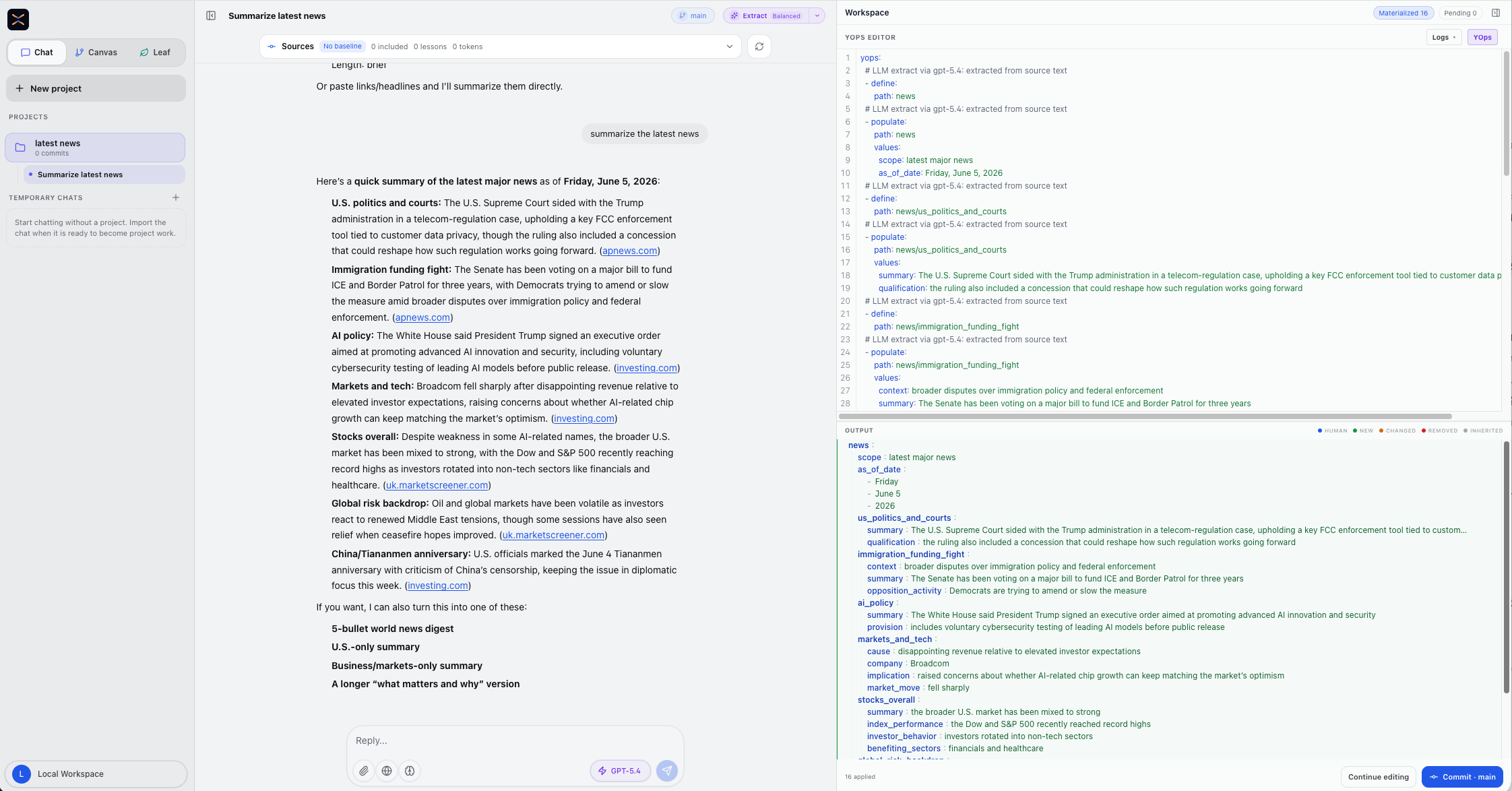Click 'Business/markets-only summary' option
The height and width of the screenshot is (791, 1512).
click(x=407, y=666)
